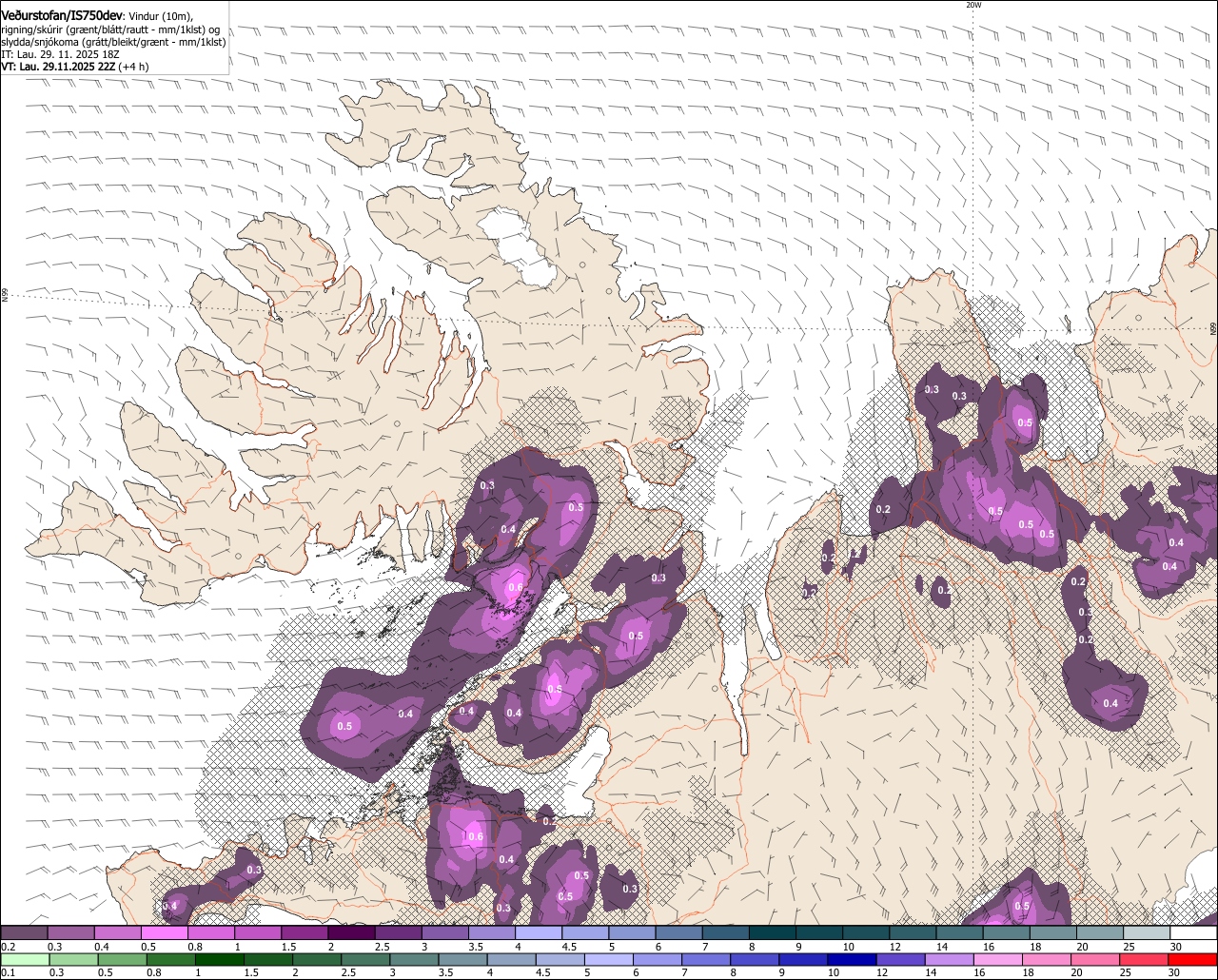Click the royal blue swatch labeled 8 in lower legend
1218x980 pixels.
[x=756, y=958]
